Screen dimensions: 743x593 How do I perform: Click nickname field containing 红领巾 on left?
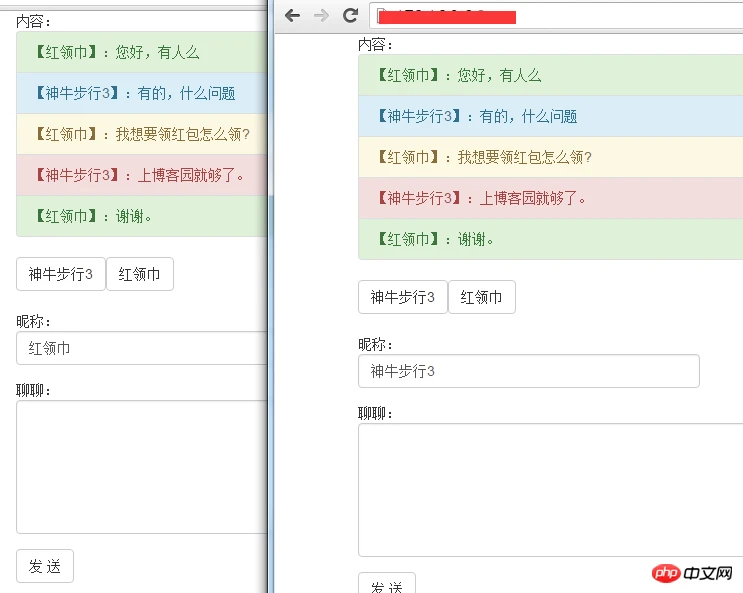pos(142,348)
